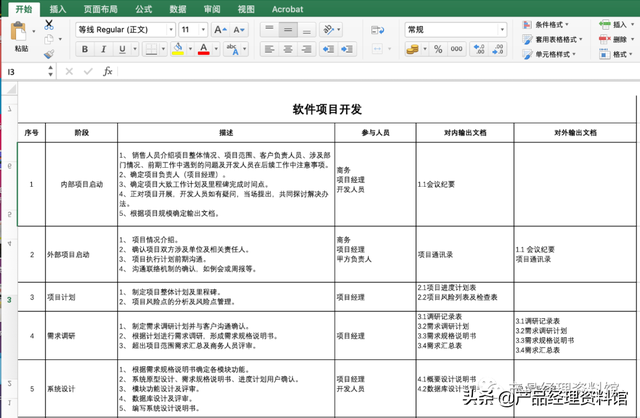The image size is (640, 418).
Task: Click the Wrap Text icon
Action: (378, 30)
